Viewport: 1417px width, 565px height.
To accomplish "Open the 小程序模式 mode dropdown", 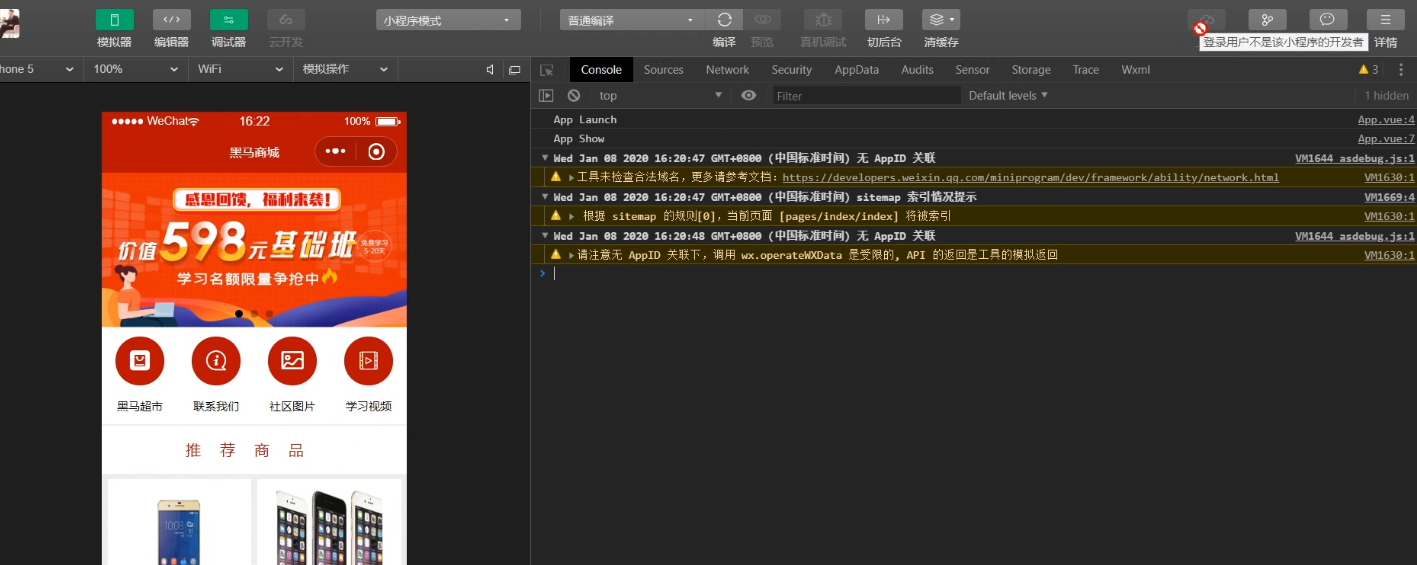I will (448, 20).
